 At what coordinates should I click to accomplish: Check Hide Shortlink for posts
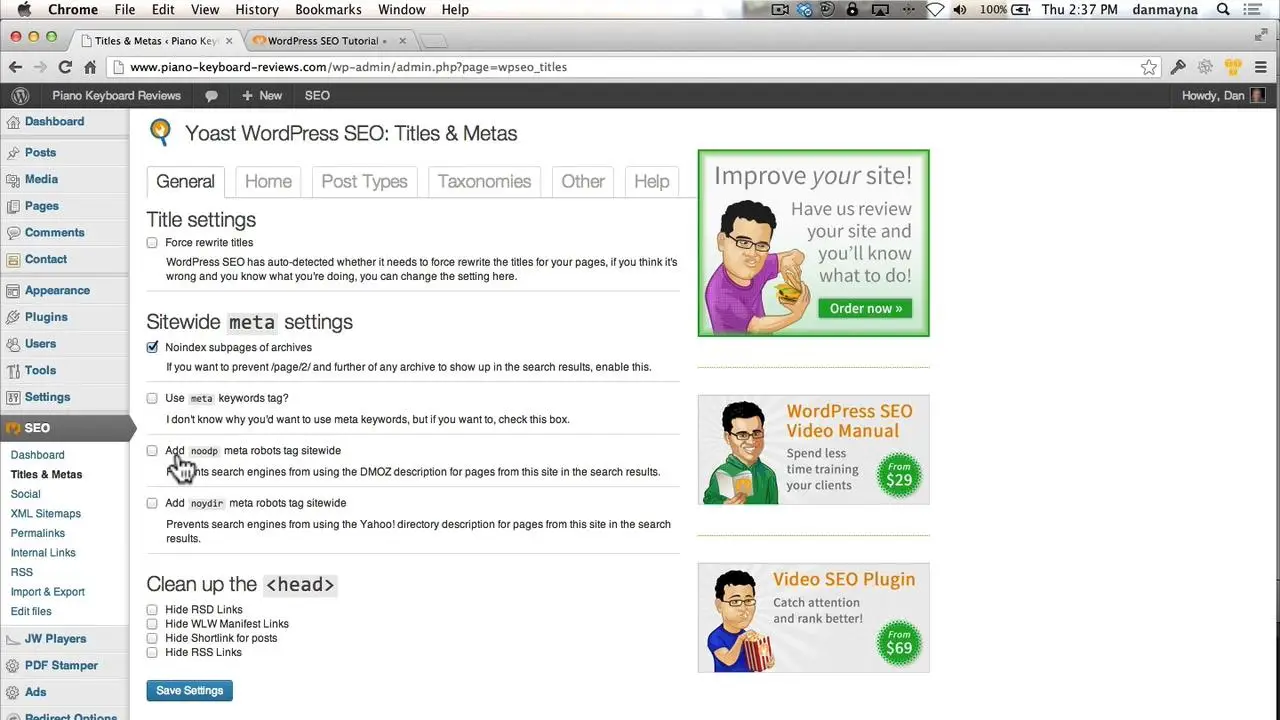click(152, 638)
